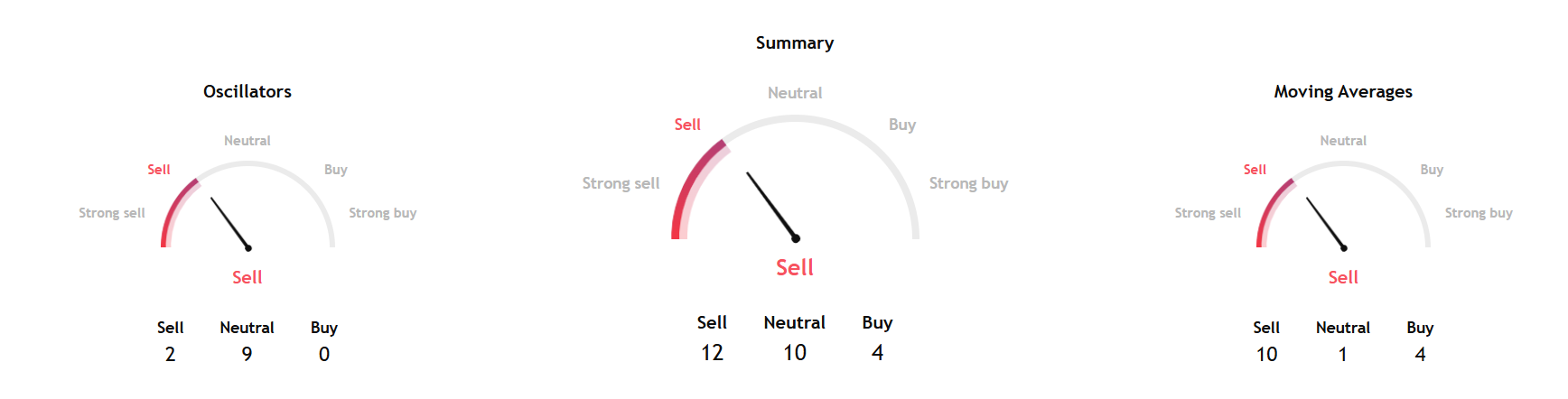Click the Summary heading

click(x=795, y=43)
